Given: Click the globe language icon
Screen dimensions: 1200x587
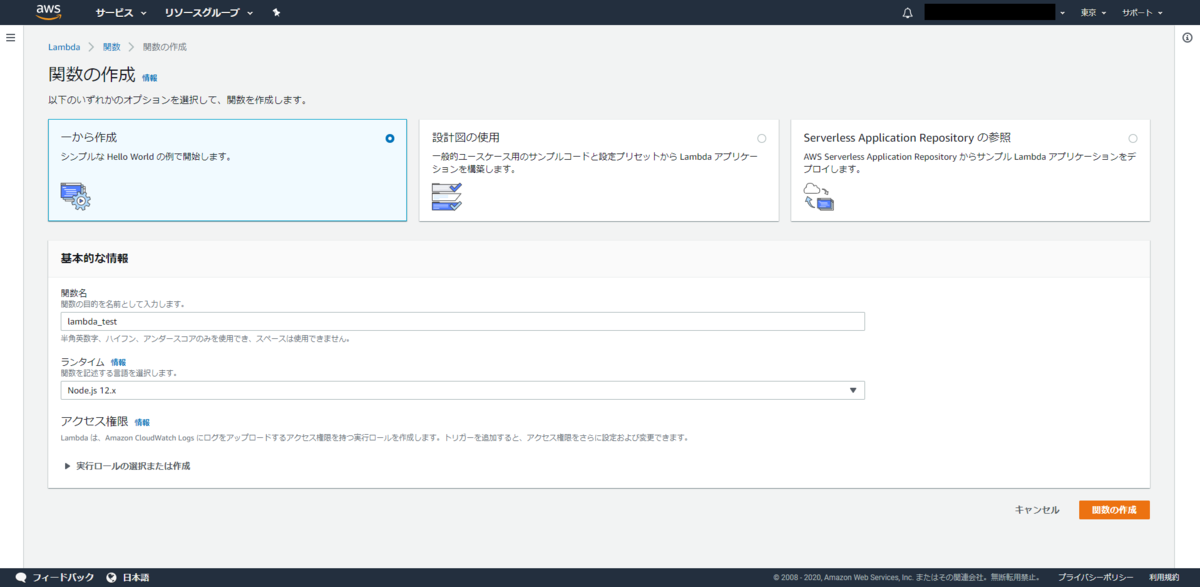Looking at the screenshot, I should click(111, 578).
